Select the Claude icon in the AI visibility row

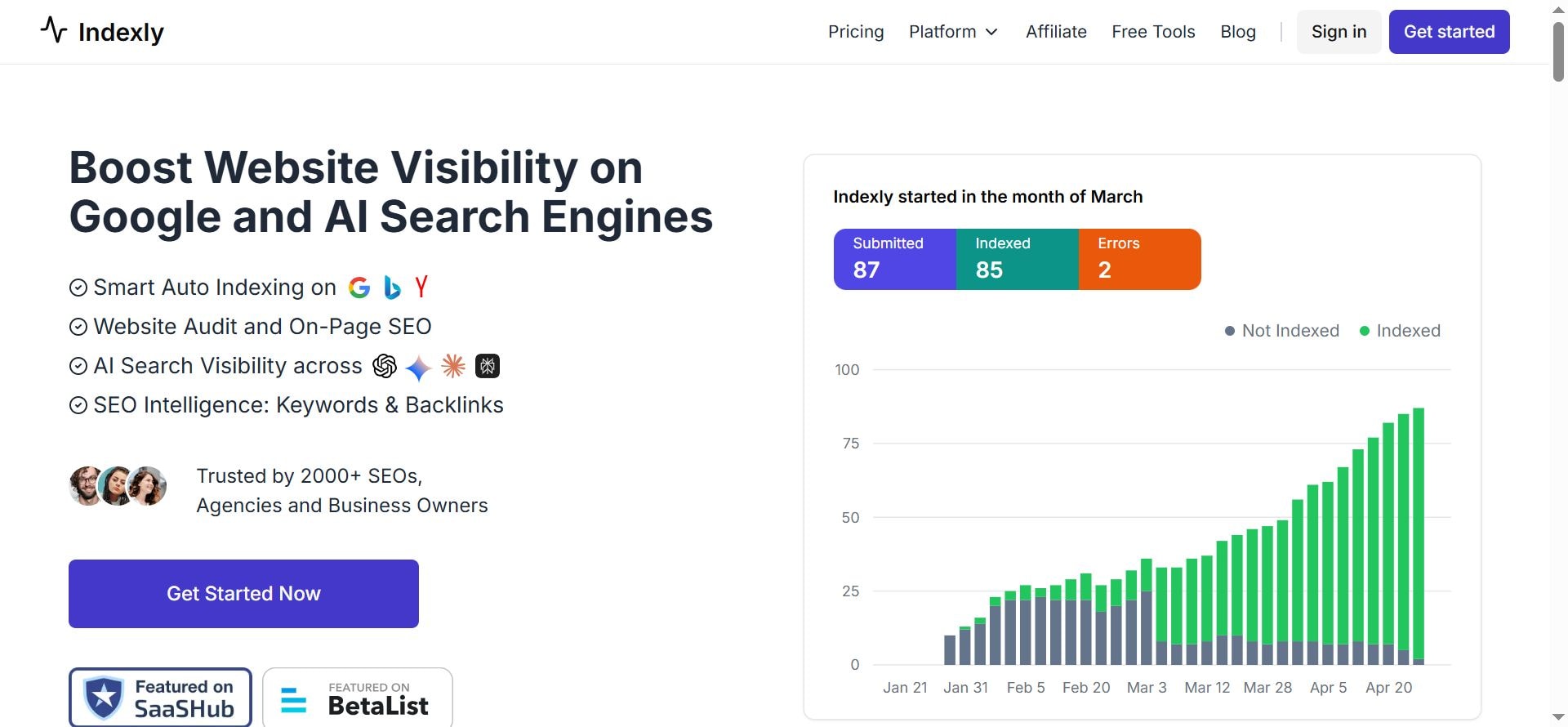[x=452, y=366]
